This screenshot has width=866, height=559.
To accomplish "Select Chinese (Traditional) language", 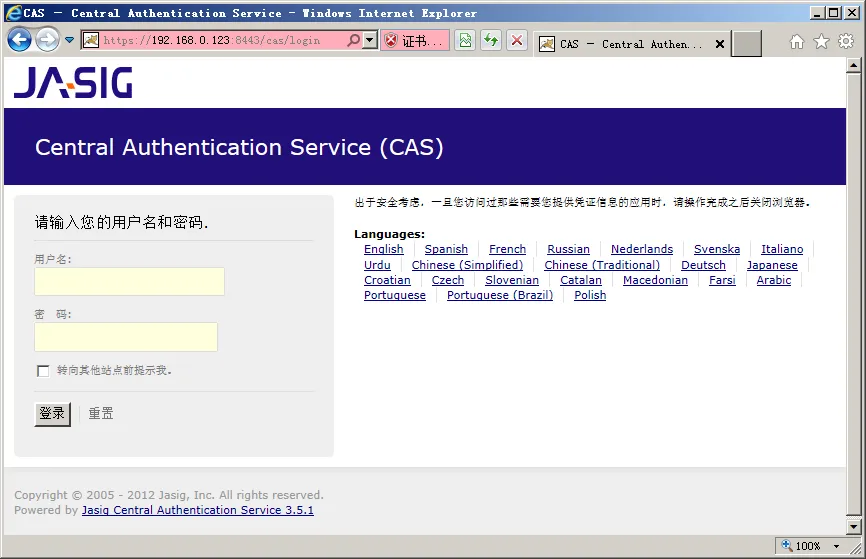I will [x=602, y=265].
